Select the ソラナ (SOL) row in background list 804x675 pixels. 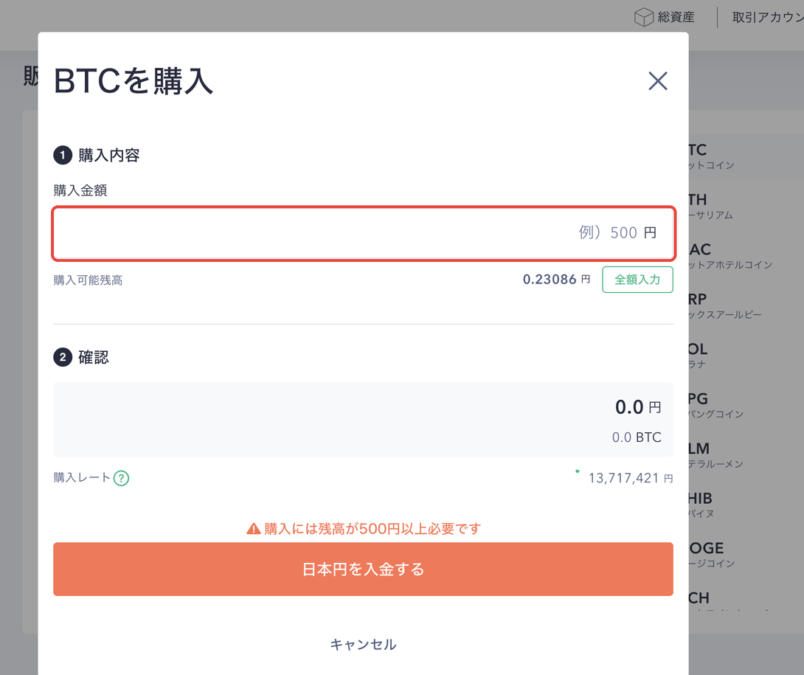746,355
